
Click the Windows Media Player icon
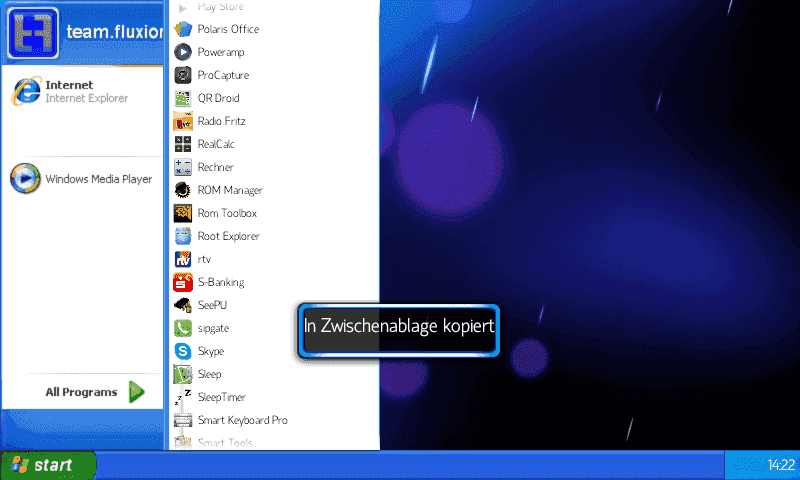pos(25,179)
